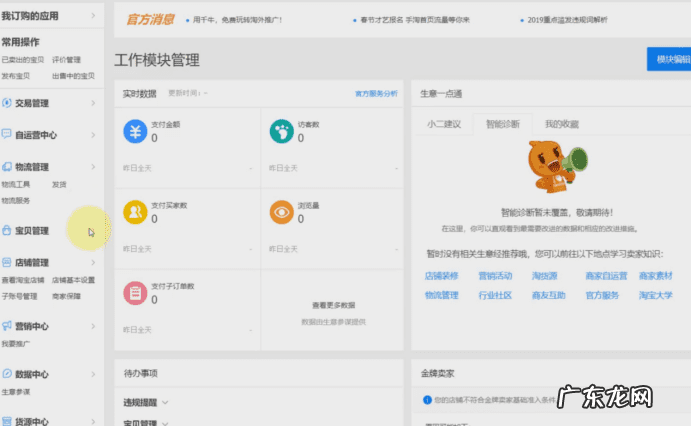Expand the 营销中心 chevron
691x426 pixels.
[93, 326]
